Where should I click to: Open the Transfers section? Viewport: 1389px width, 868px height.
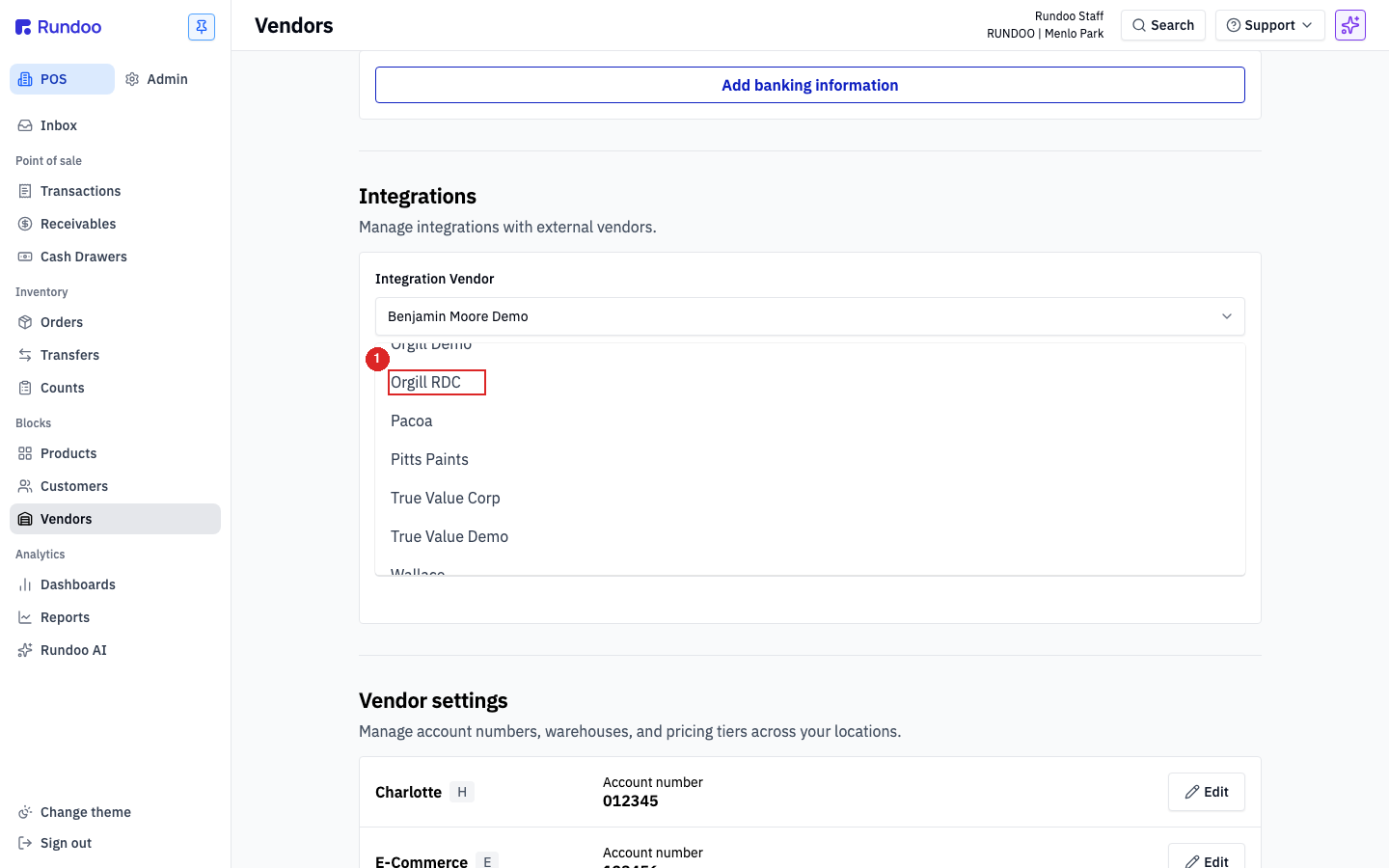[115, 355]
